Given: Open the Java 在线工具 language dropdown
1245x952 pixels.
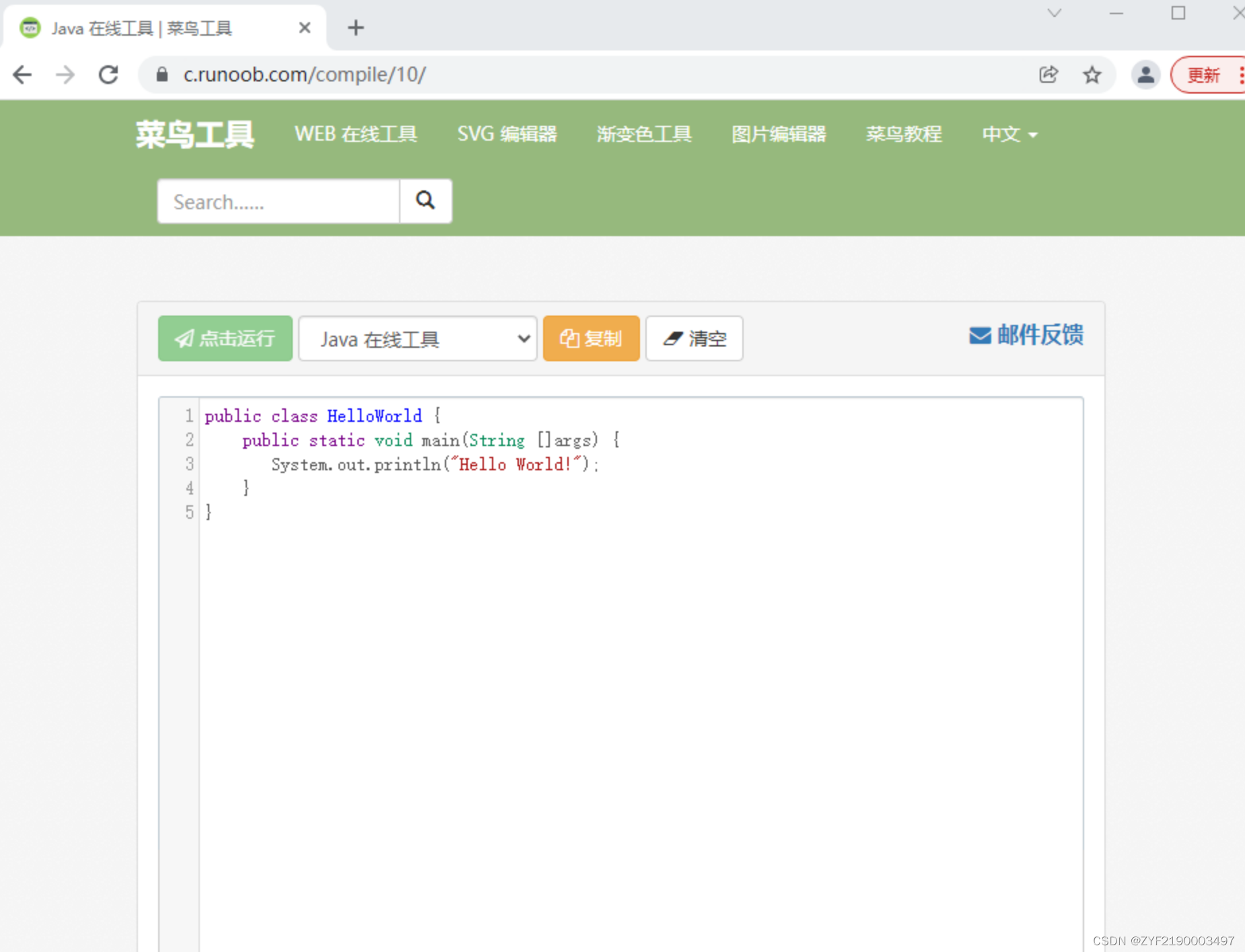Looking at the screenshot, I should (417, 338).
